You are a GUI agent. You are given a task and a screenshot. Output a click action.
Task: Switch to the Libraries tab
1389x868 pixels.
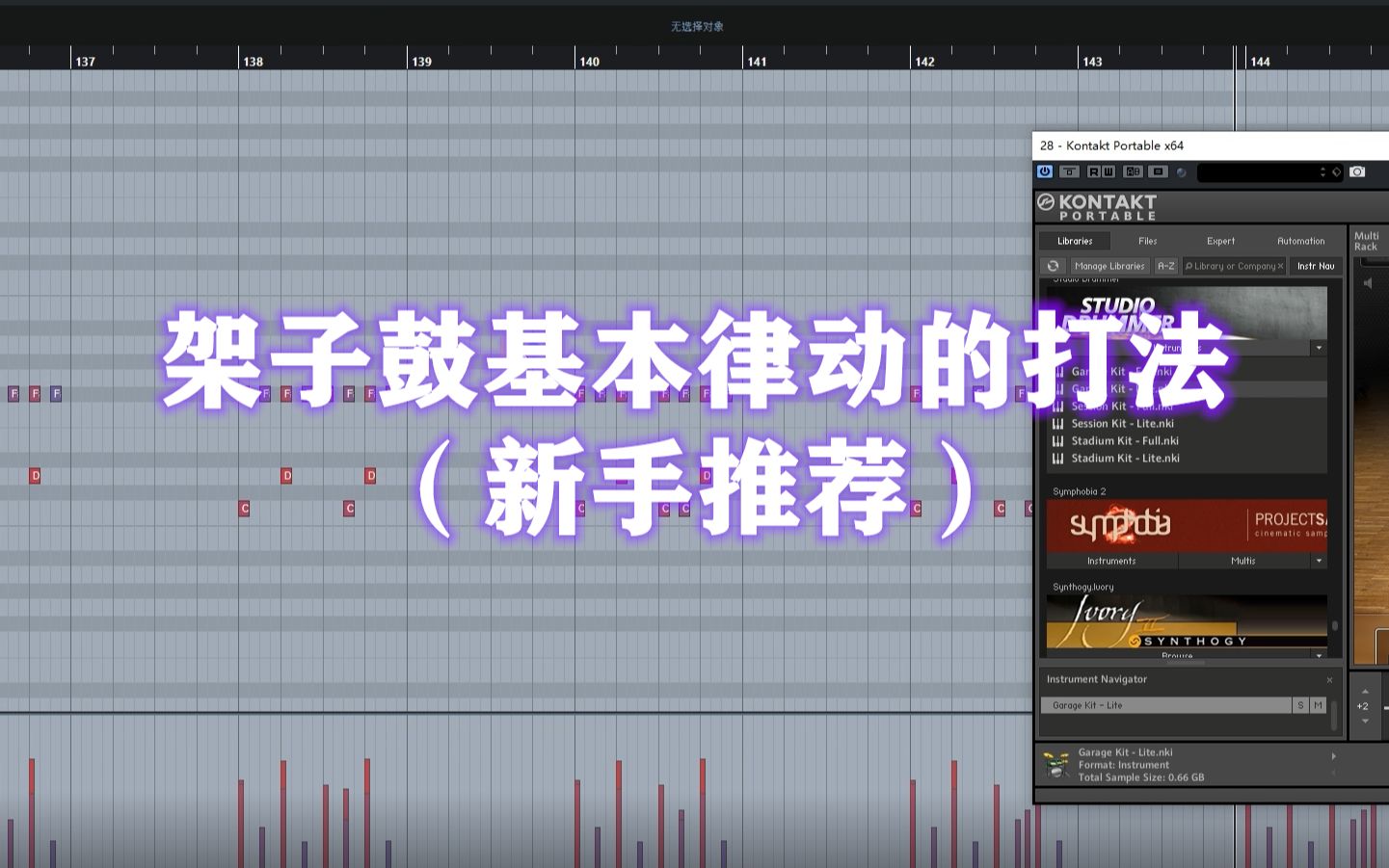(x=1075, y=241)
